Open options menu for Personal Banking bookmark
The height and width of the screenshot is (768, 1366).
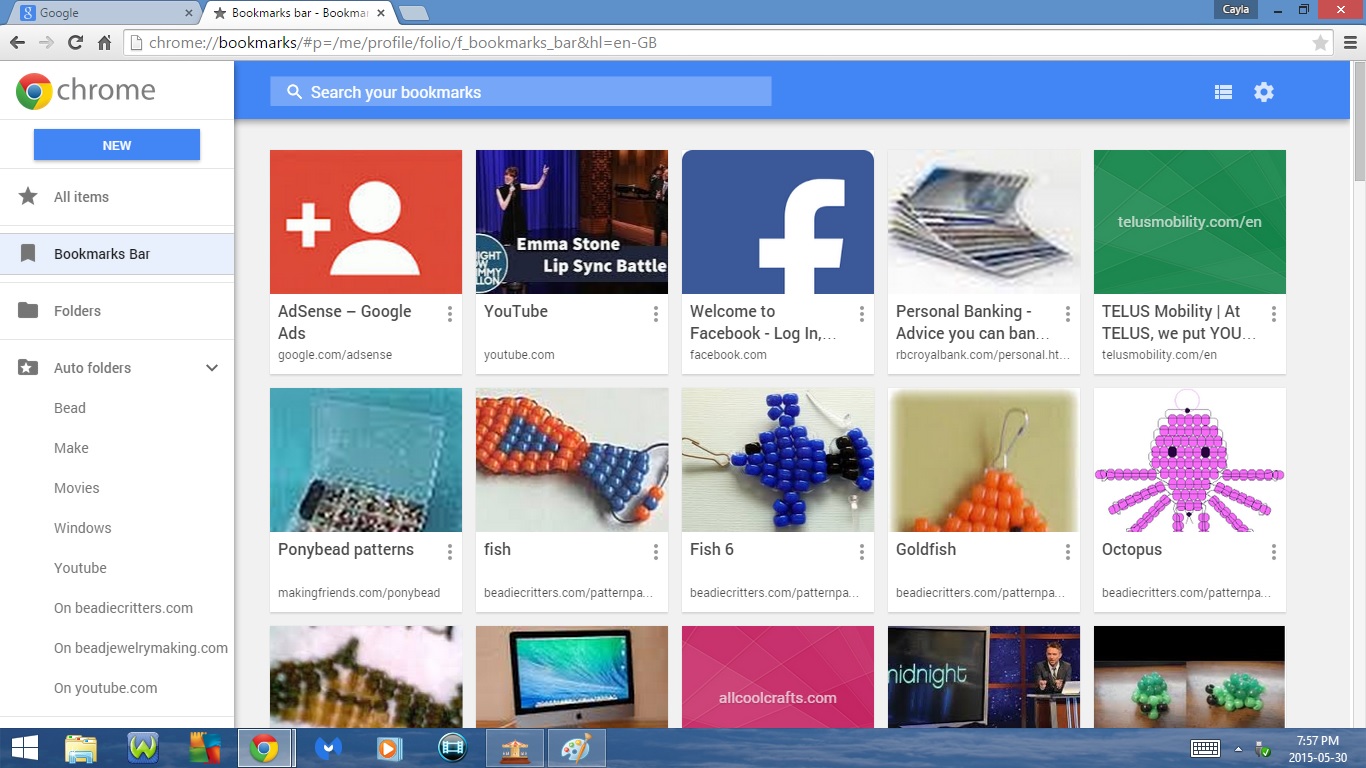point(1068,314)
